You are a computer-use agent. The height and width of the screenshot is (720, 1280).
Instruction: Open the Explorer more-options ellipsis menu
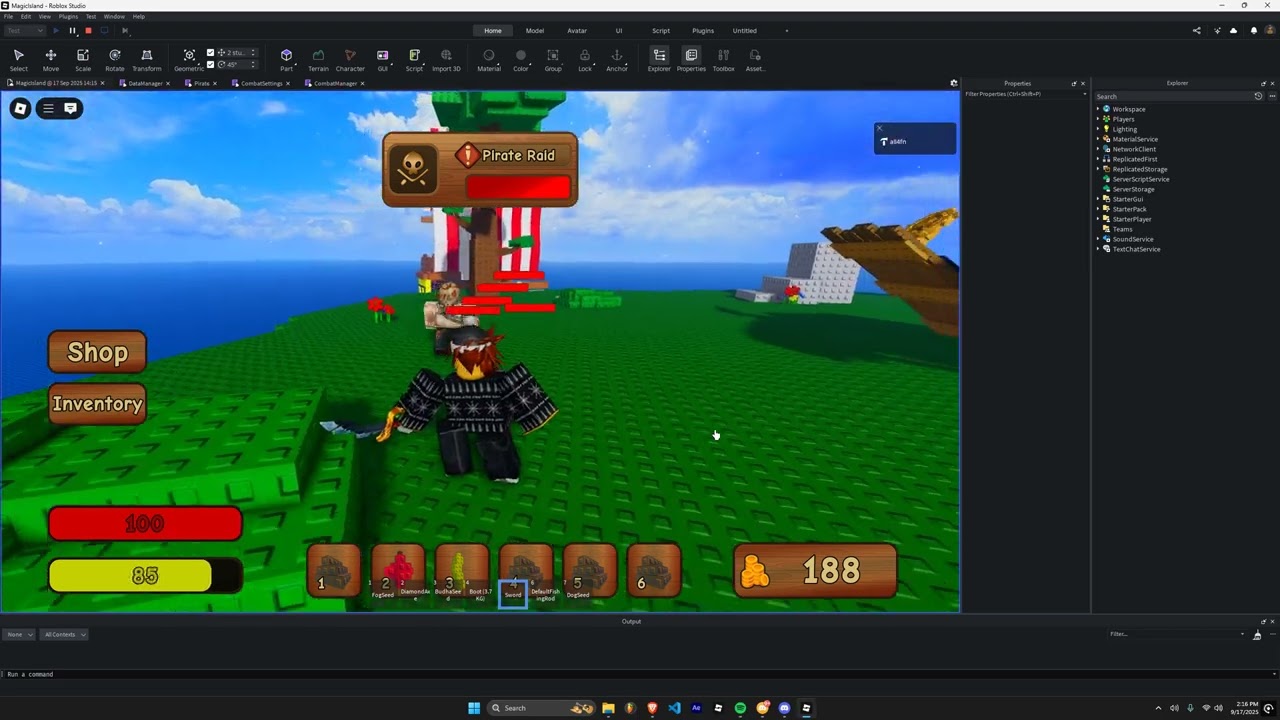pyautogui.click(x=1272, y=96)
